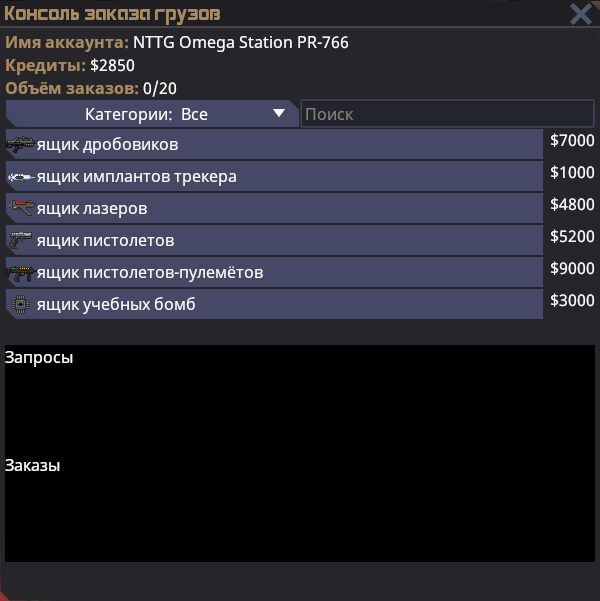Viewport: 600px width, 601px height.
Task: Close the cargo order console window
Action: [580, 14]
